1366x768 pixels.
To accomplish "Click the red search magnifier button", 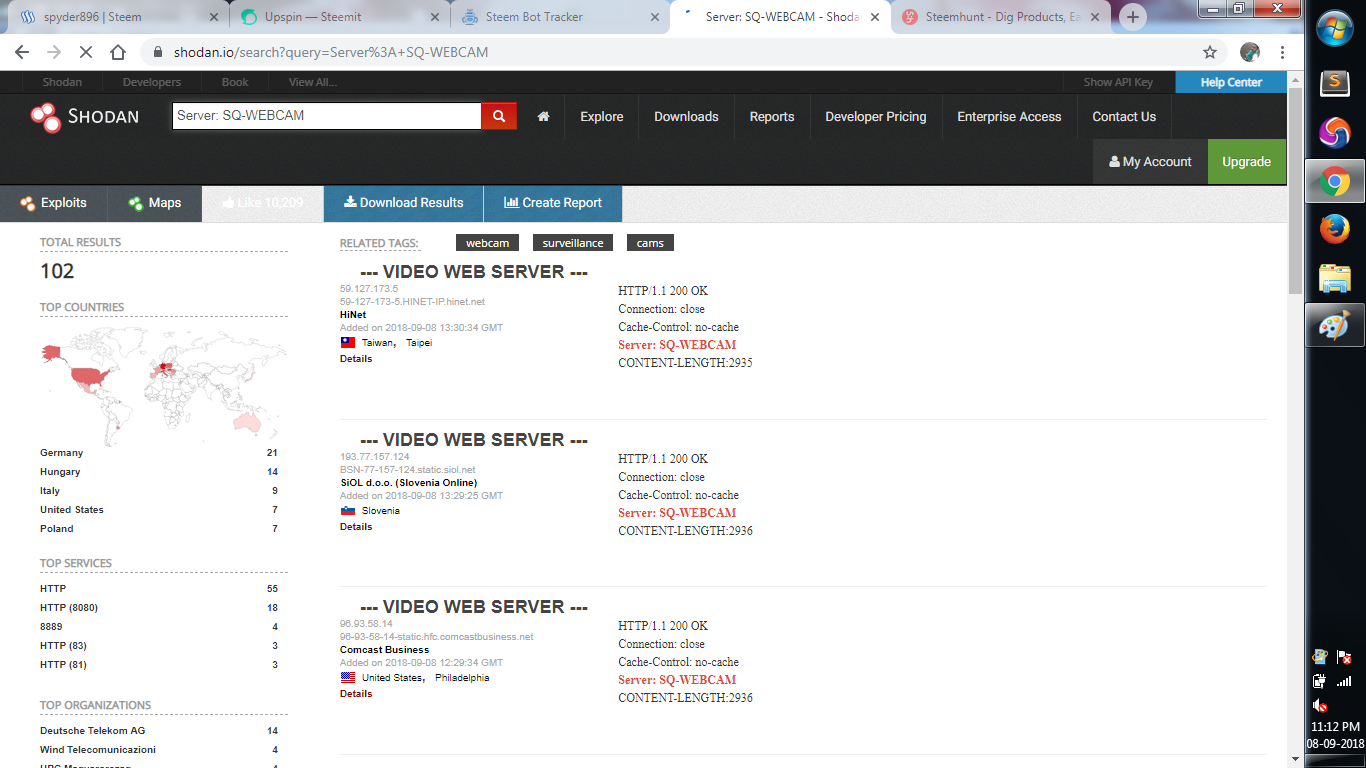I will [x=499, y=116].
